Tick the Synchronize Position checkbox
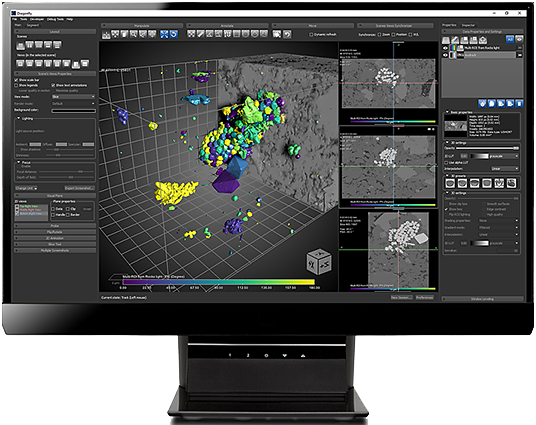The width and height of the screenshot is (536, 425). 393,35
